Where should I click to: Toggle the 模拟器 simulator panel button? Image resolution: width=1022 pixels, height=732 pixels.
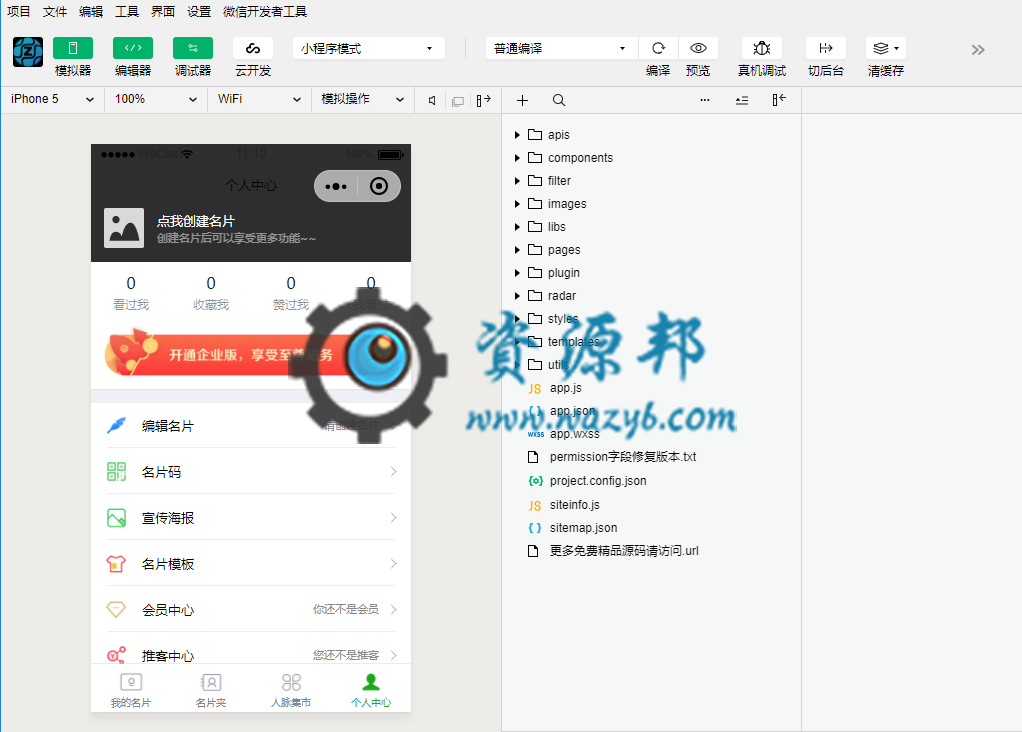(x=73, y=48)
